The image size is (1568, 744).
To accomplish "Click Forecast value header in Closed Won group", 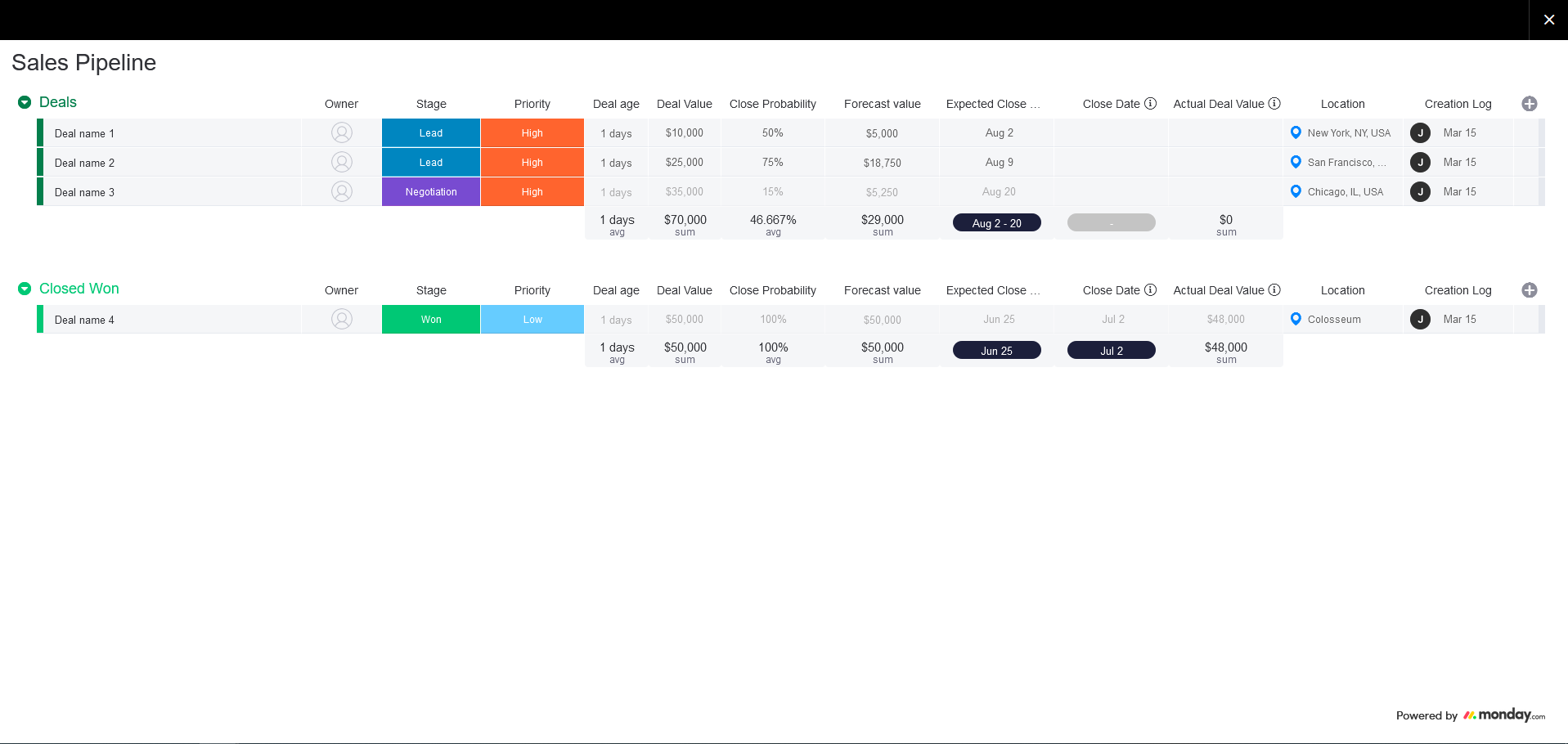I will tap(883, 290).
